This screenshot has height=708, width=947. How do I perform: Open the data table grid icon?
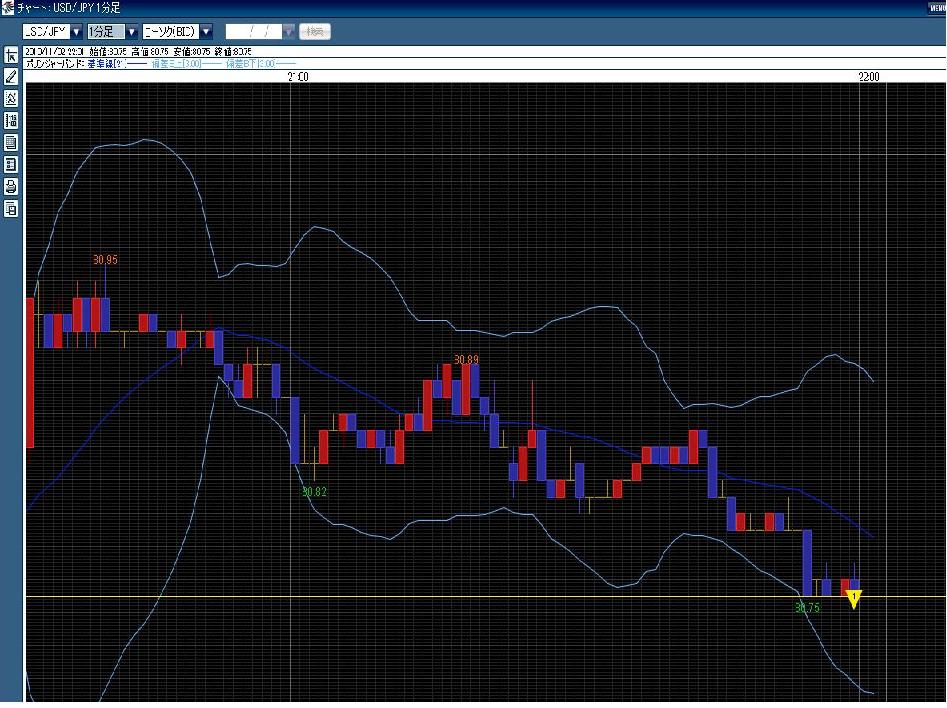click(x=11, y=143)
